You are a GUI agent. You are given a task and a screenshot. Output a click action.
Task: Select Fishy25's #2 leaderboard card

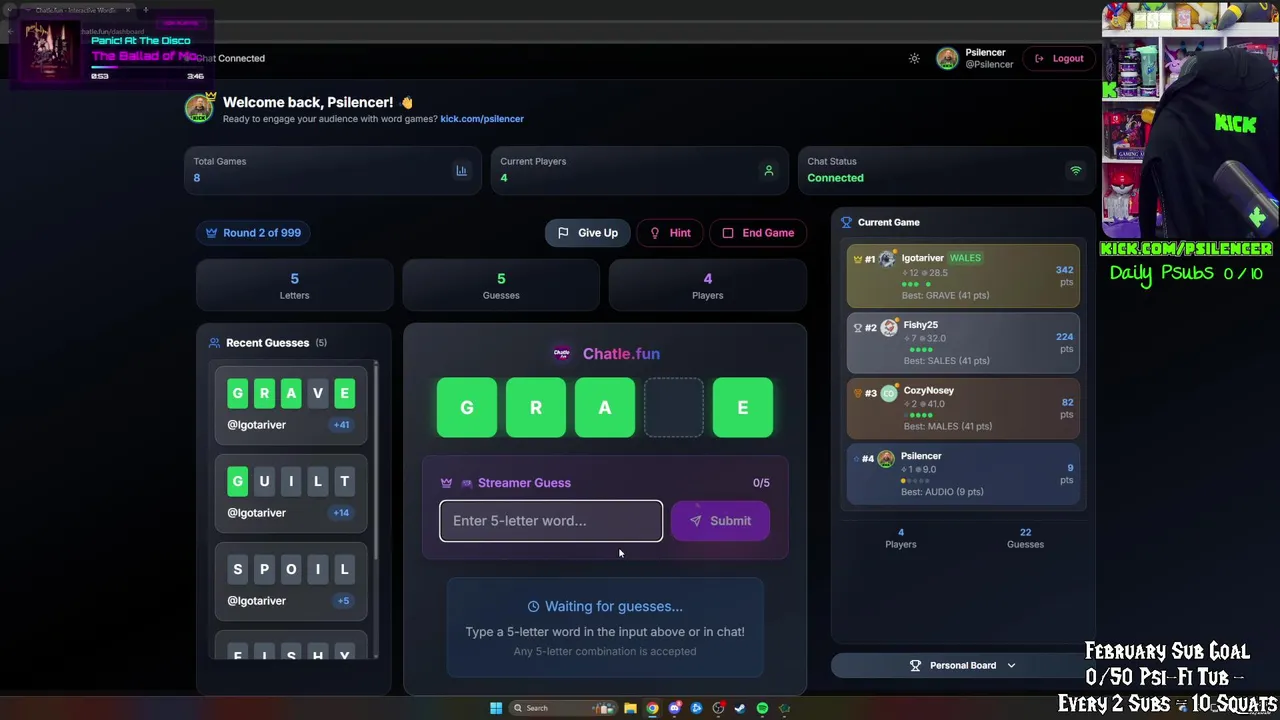point(963,343)
